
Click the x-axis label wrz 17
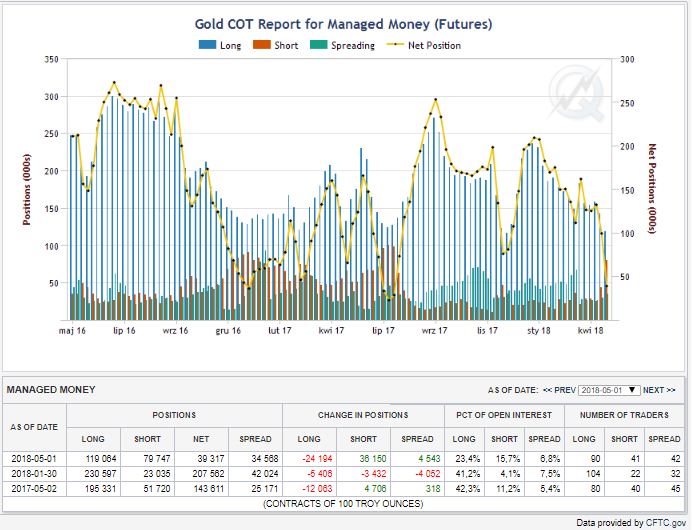coord(434,331)
